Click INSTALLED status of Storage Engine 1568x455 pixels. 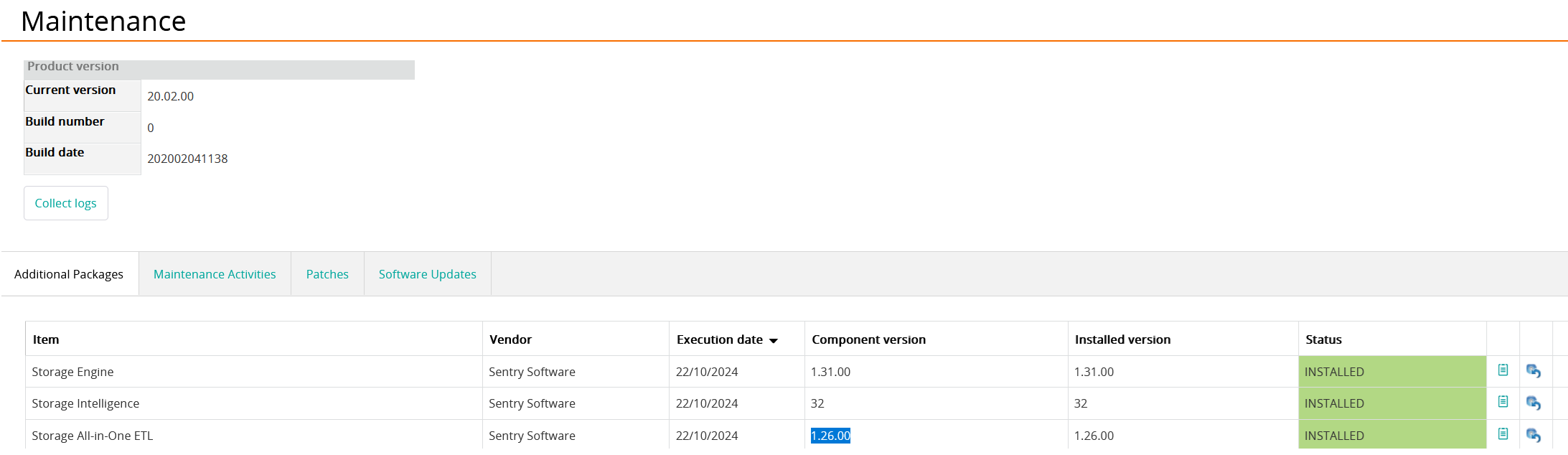tap(1392, 372)
